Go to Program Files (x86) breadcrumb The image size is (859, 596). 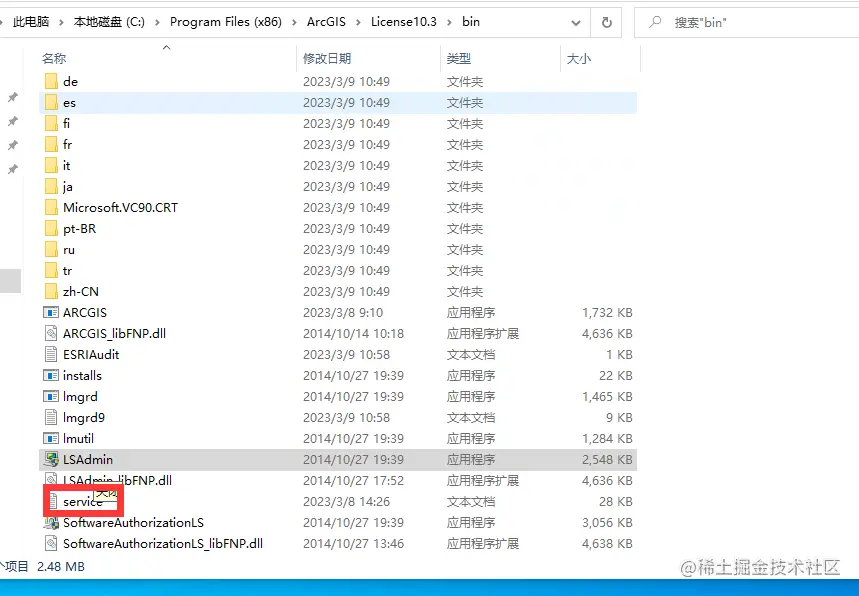(226, 22)
